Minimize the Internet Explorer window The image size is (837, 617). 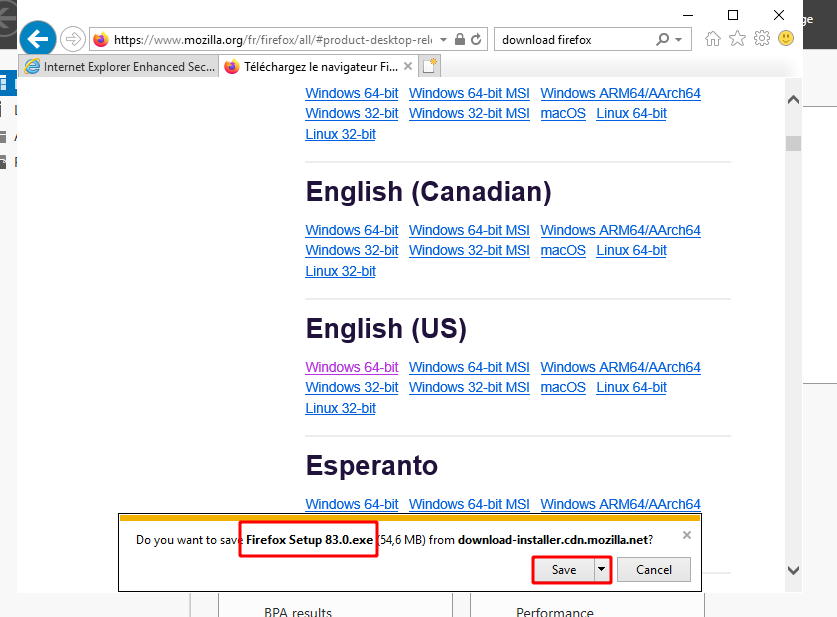pyautogui.click(x=688, y=15)
